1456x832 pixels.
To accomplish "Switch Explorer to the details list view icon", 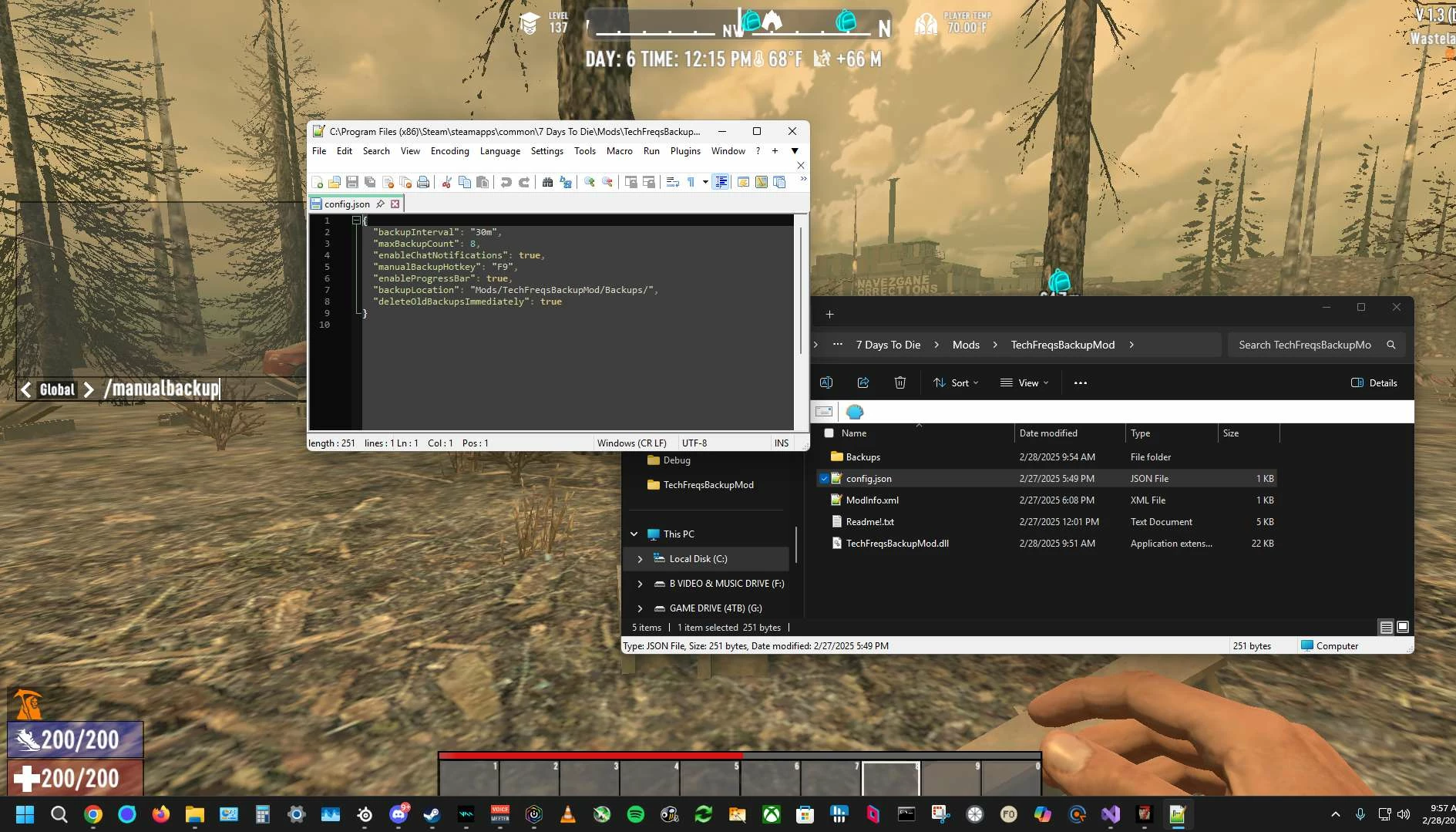I will pos(1386,628).
